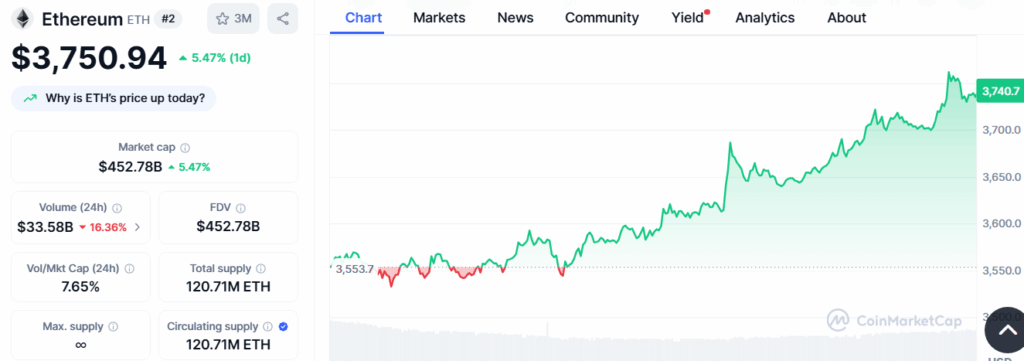Screen dimensions: 1024x361
Task: Click the share icon button
Action: (283, 19)
